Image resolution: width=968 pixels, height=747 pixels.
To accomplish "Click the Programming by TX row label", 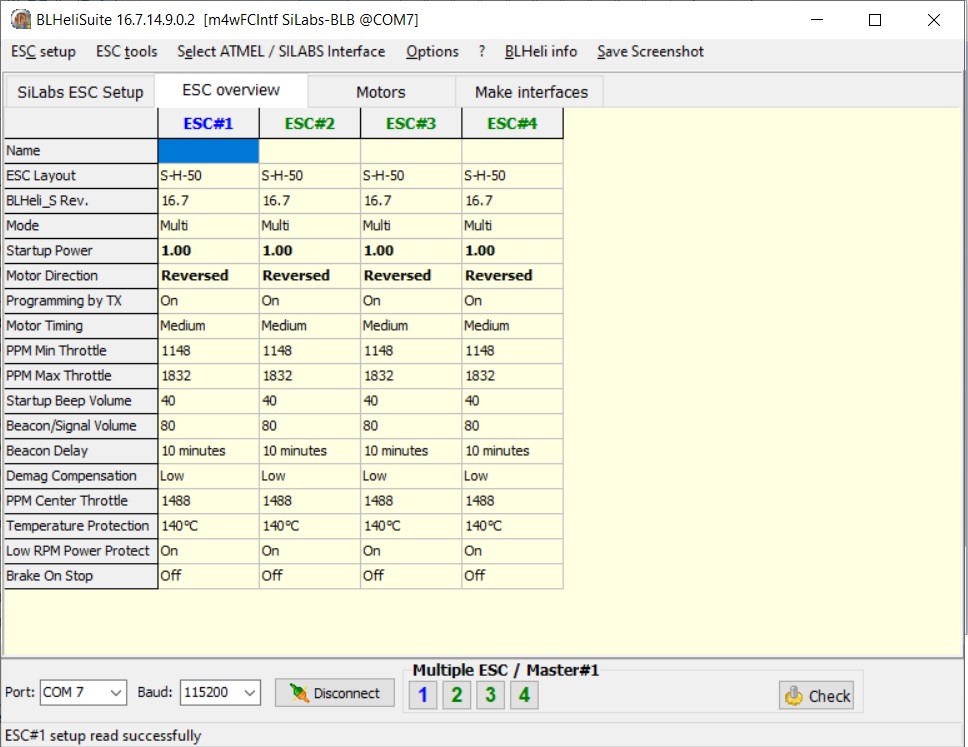I will coord(81,301).
